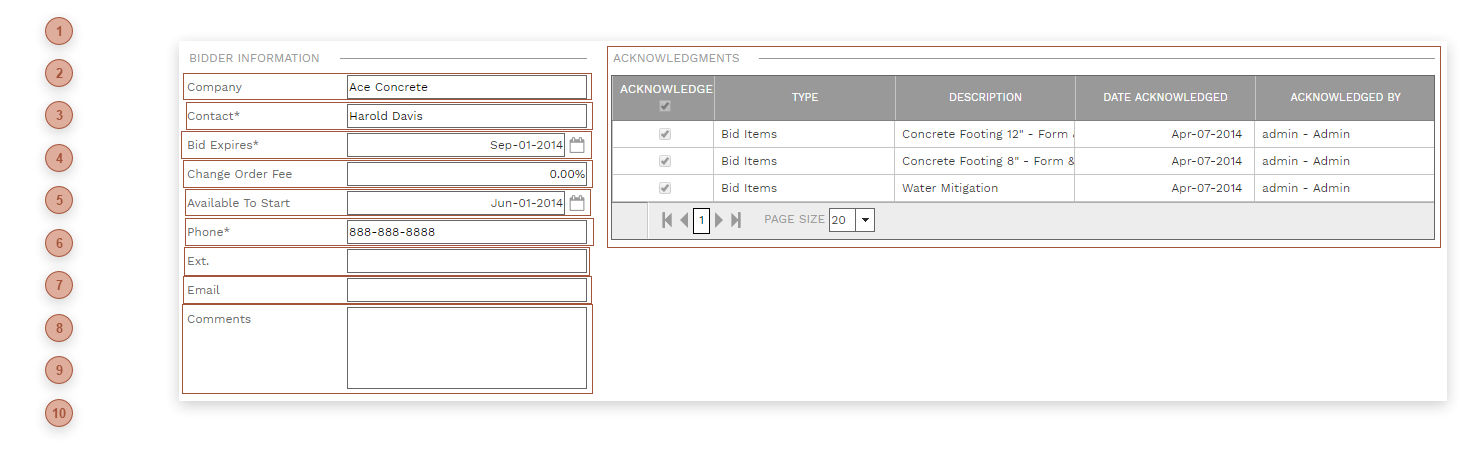Click the Contact input field
Image resolution: width=1466 pixels, height=452 pixels.
(466, 116)
